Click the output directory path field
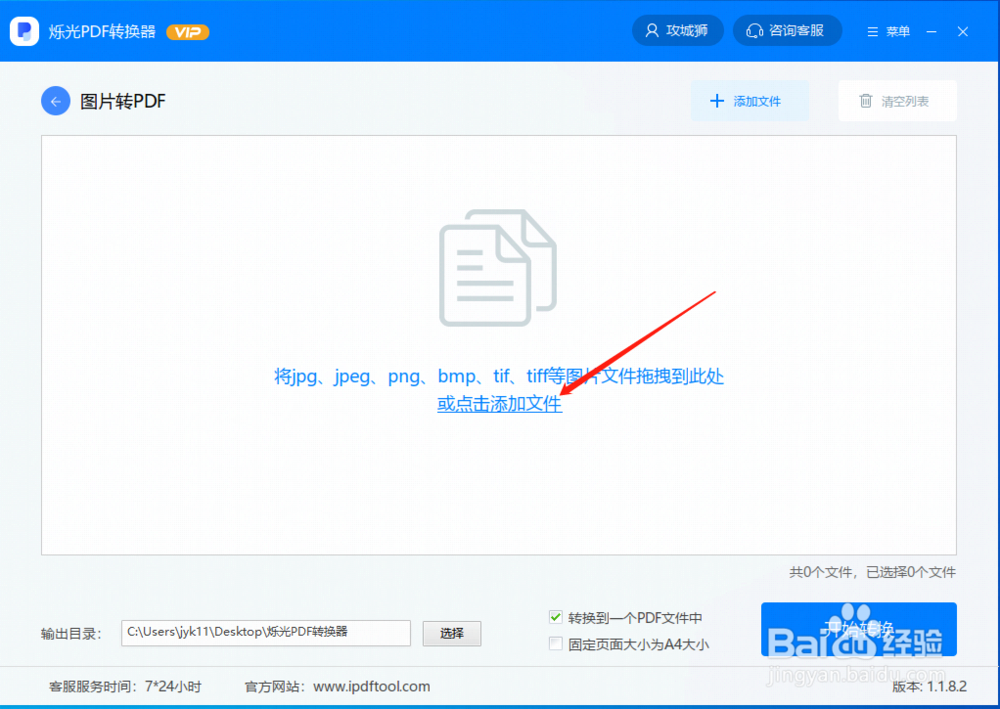The width and height of the screenshot is (1000, 709). (x=266, y=632)
